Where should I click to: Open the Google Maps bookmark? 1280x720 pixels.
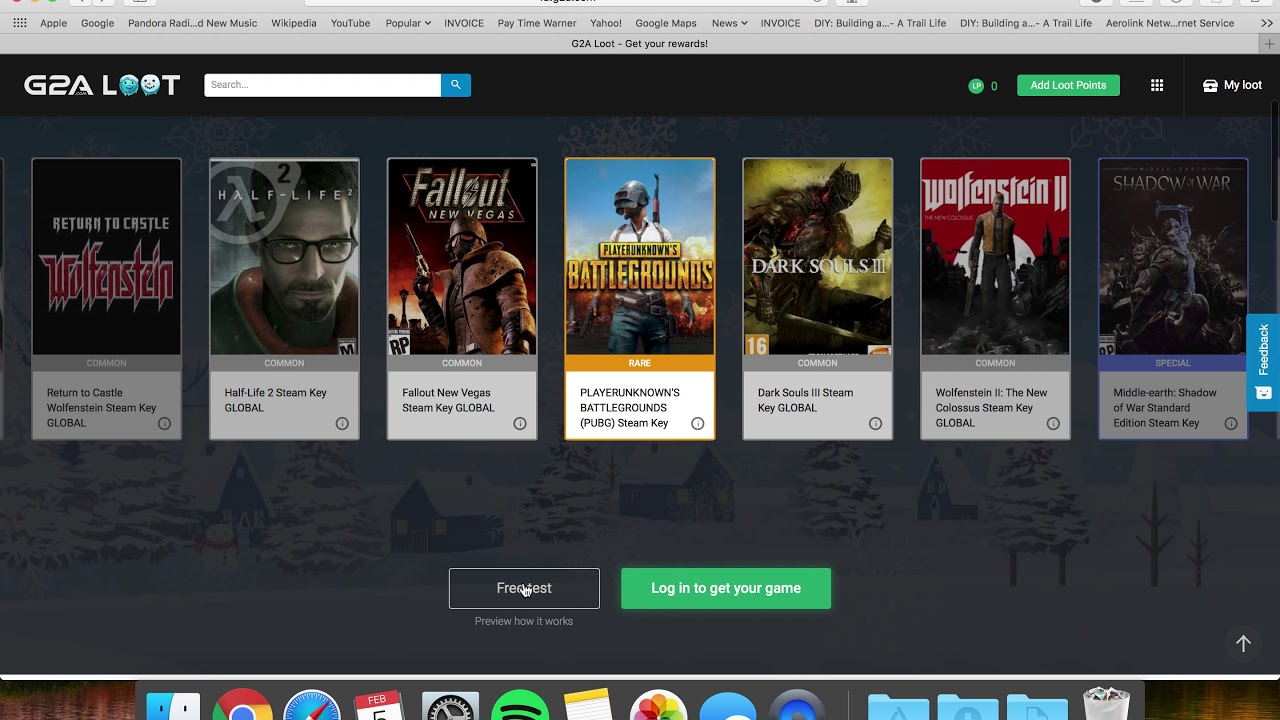point(666,23)
